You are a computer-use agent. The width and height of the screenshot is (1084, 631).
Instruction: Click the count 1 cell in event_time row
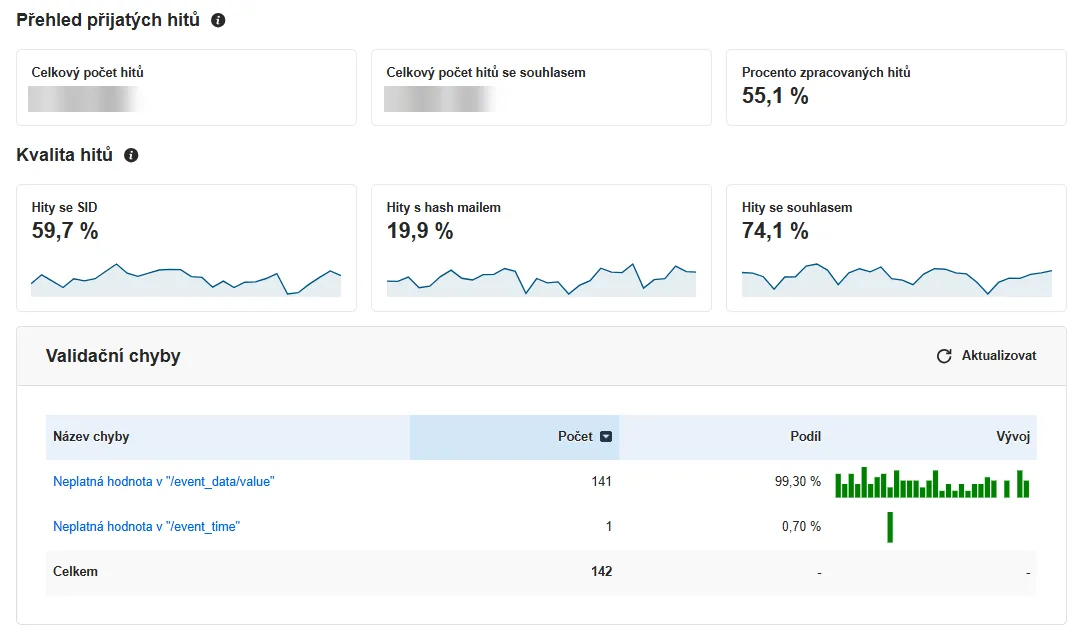click(608, 527)
